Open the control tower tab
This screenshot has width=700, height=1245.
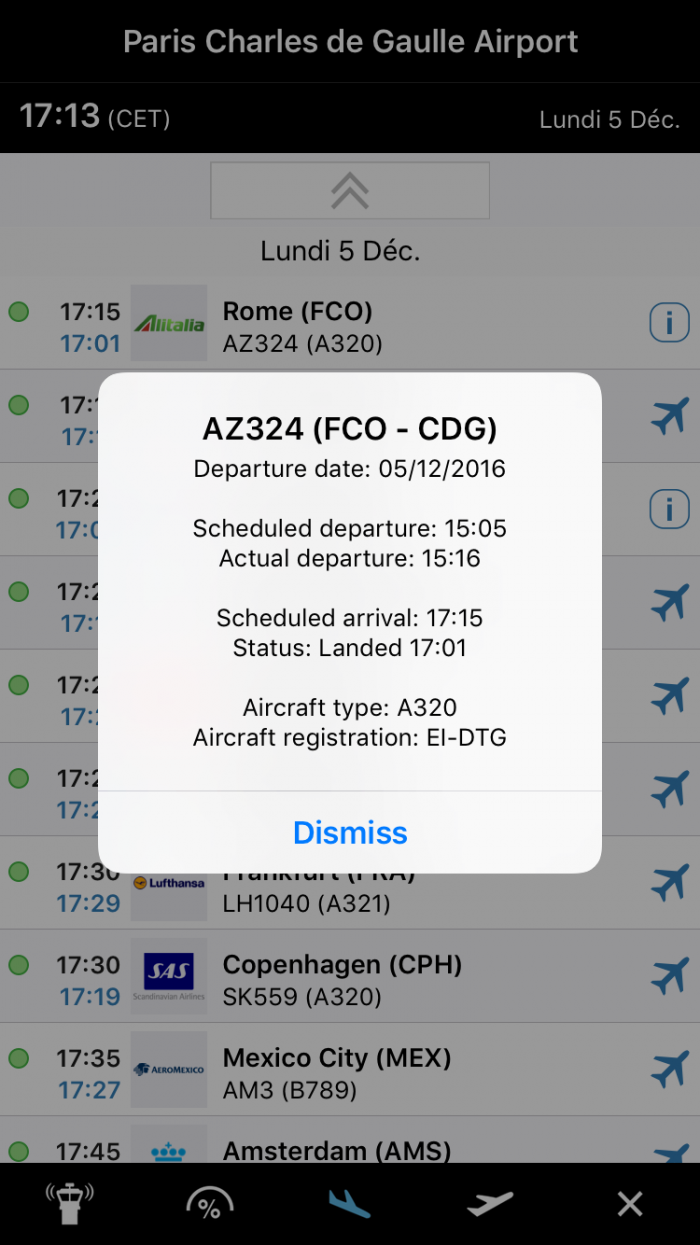[x=70, y=1204]
